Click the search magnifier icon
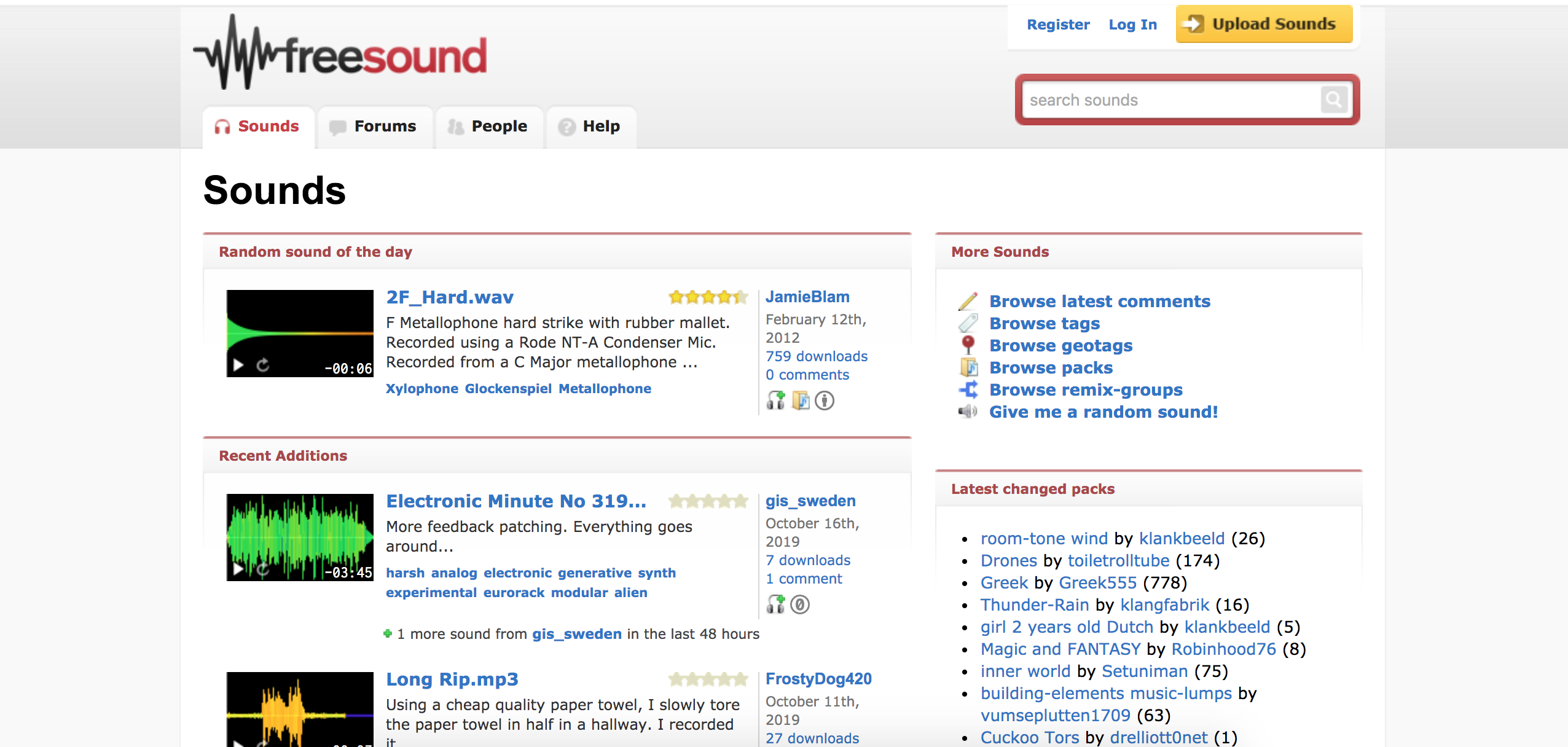The image size is (1568, 747). 1334,99
